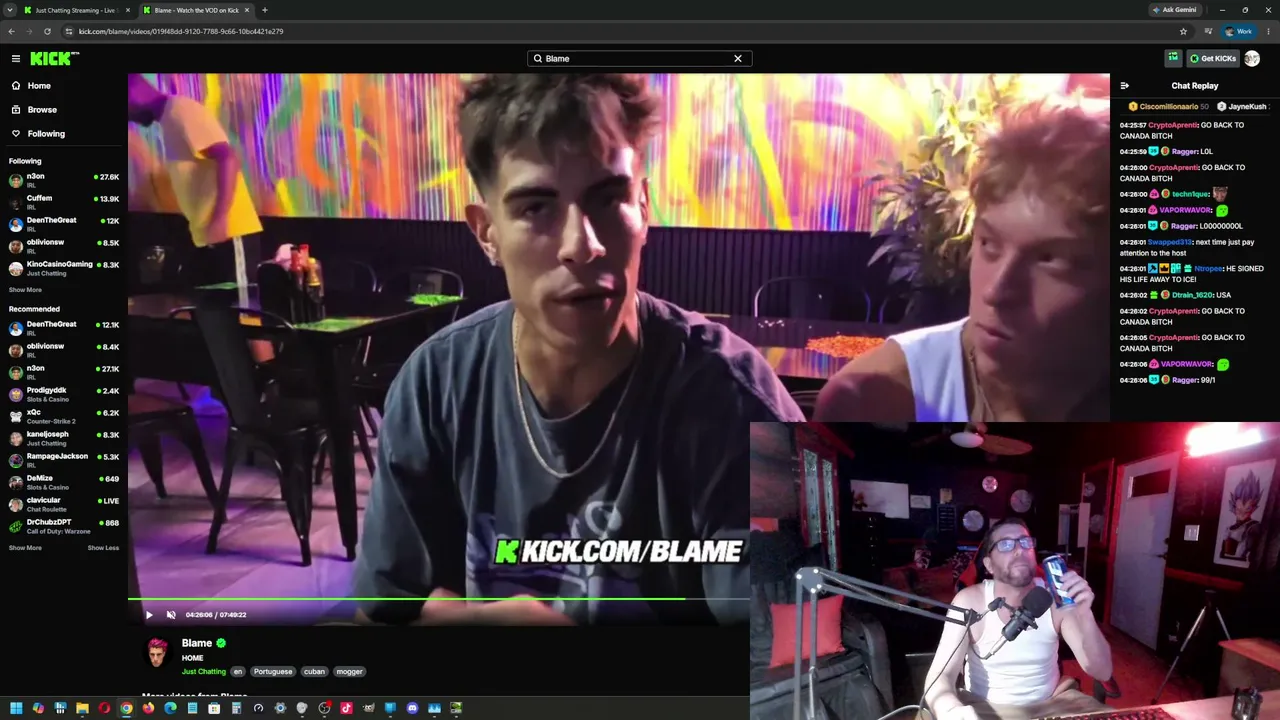Click oblivionsw's avatar in the Following list
Viewport: 1280px width, 720px height.
[16, 246]
